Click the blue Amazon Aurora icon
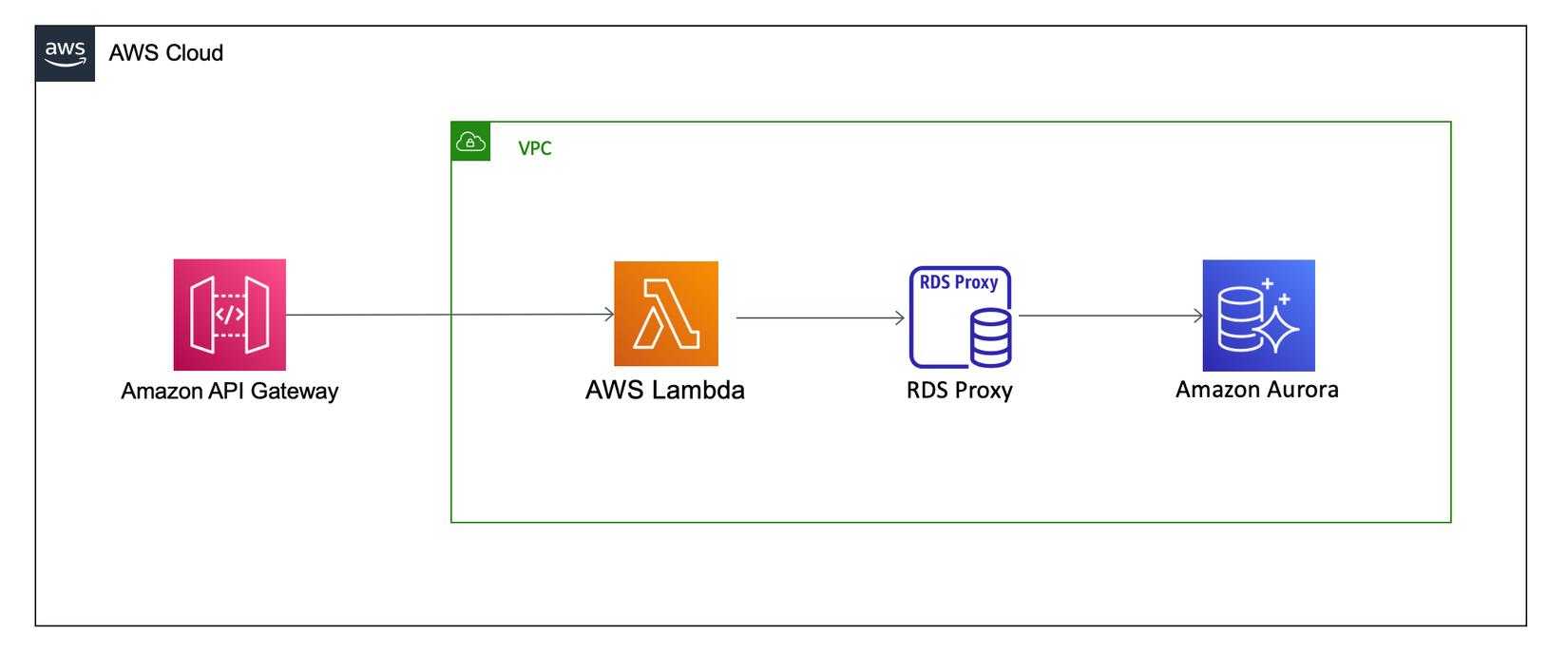1568x654 pixels. click(1258, 315)
